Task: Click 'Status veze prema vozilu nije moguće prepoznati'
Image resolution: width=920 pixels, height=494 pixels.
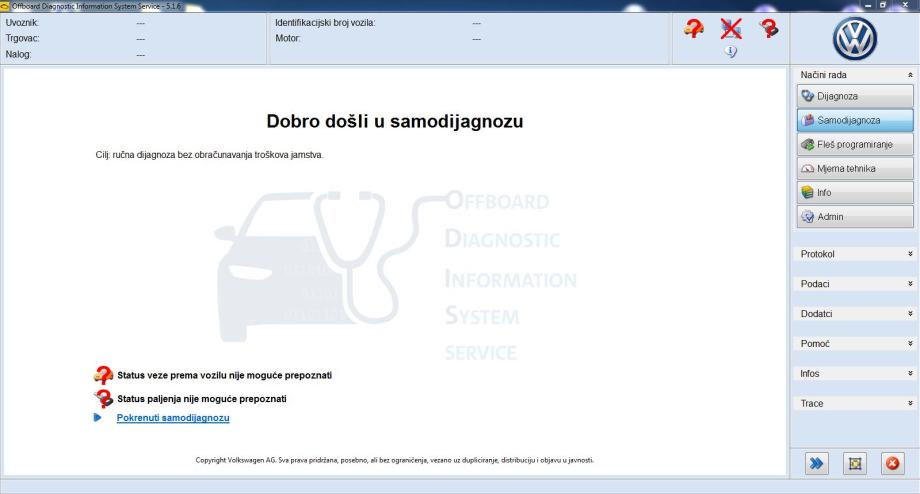Action: [225, 375]
